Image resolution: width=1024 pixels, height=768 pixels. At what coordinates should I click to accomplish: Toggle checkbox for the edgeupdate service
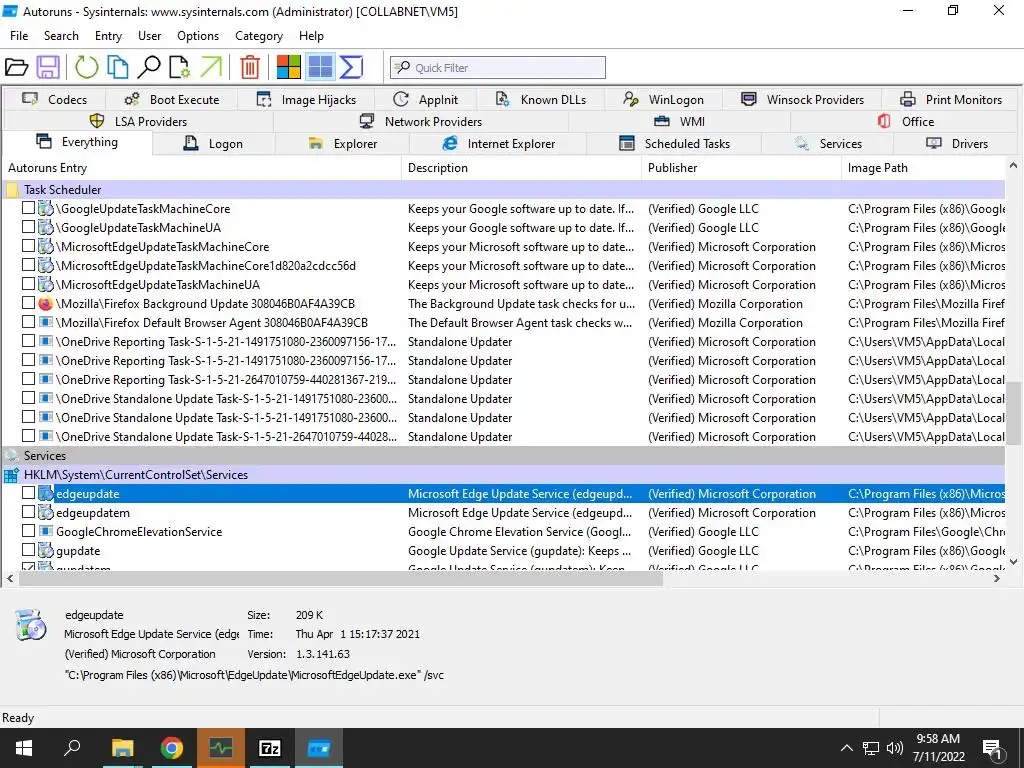coord(28,493)
